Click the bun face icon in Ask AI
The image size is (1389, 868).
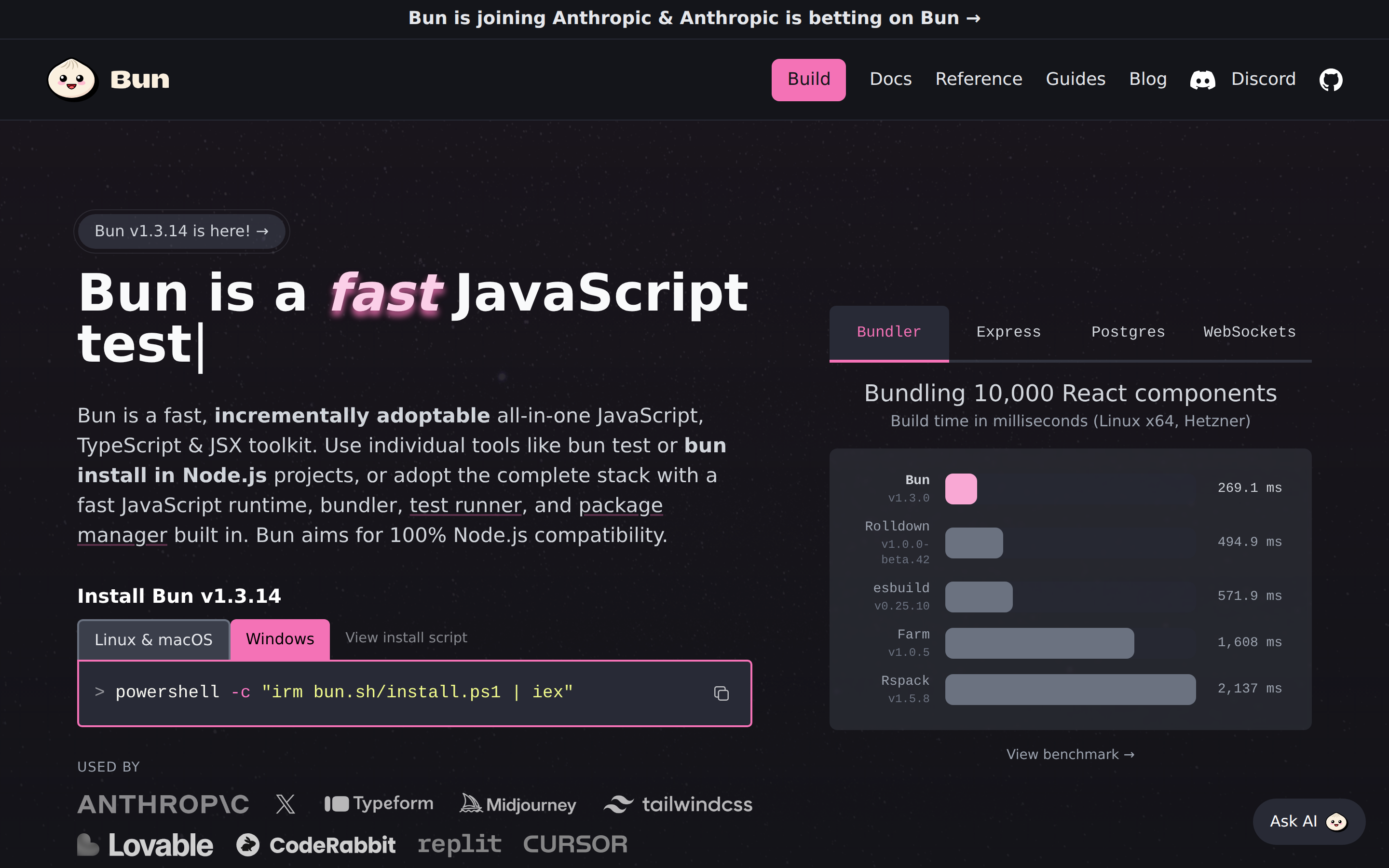pyautogui.click(x=1336, y=822)
